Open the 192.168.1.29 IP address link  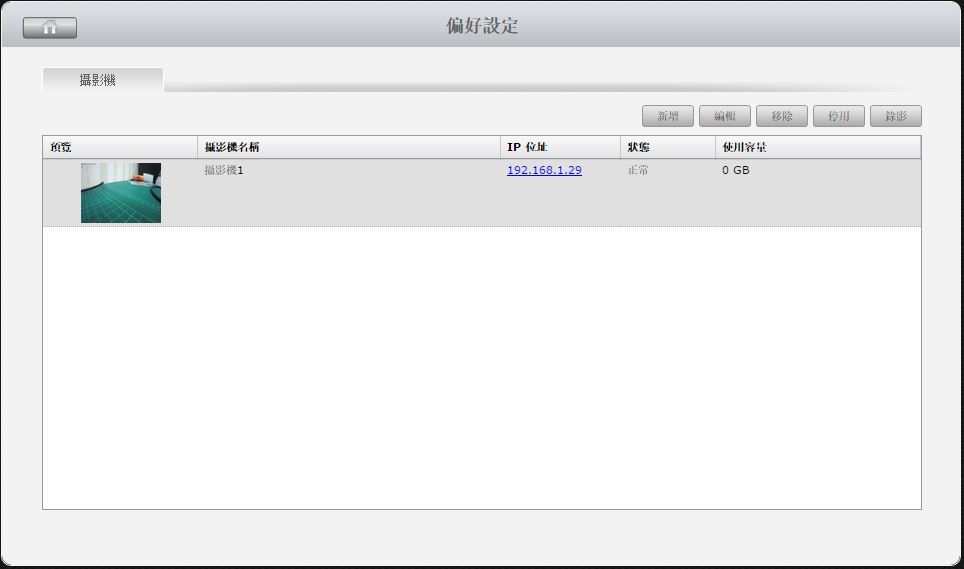tap(544, 170)
